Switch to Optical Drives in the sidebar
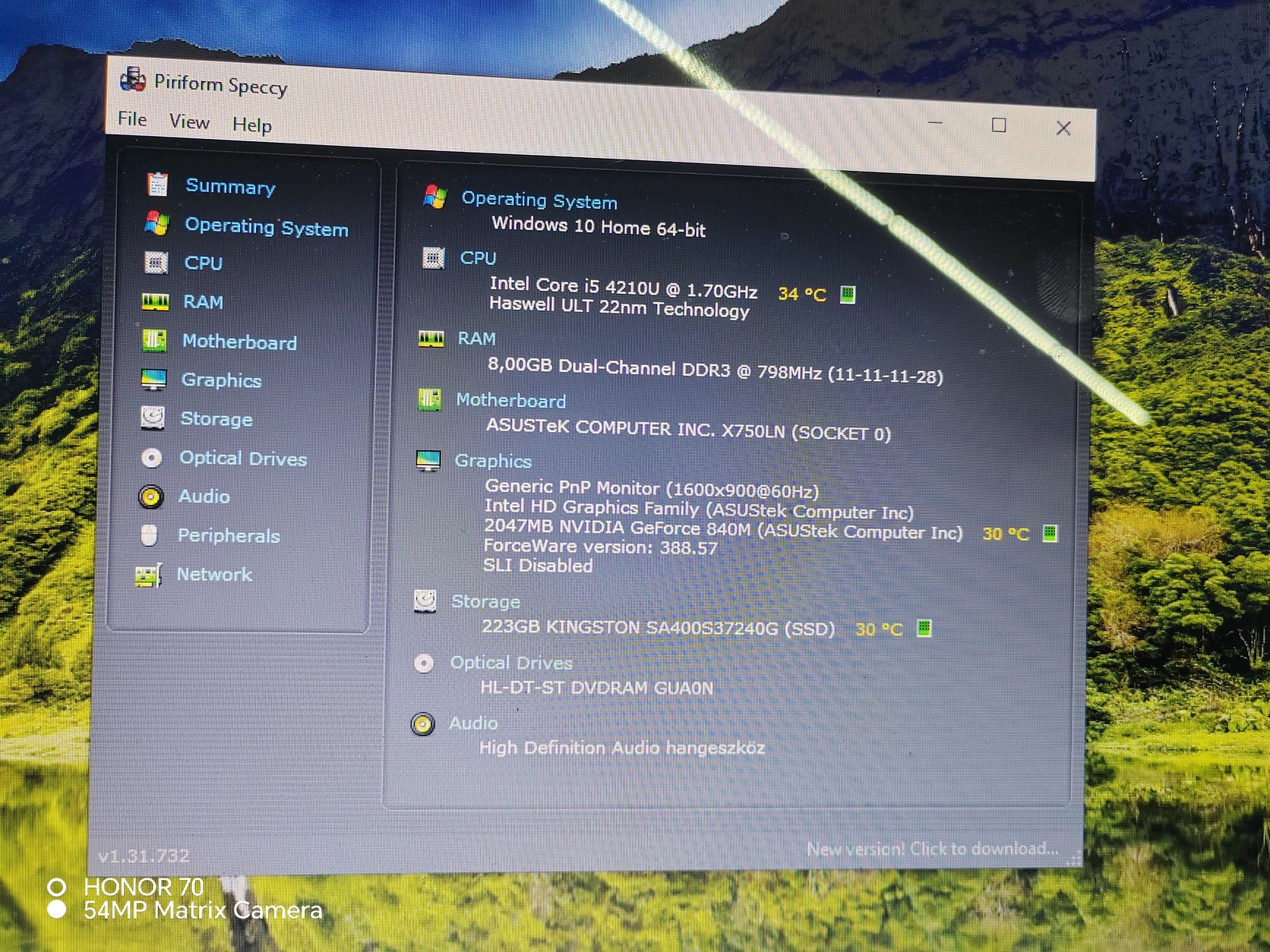Viewport: 1270px width, 952px height. pyautogui.click(x=243, y=459)
